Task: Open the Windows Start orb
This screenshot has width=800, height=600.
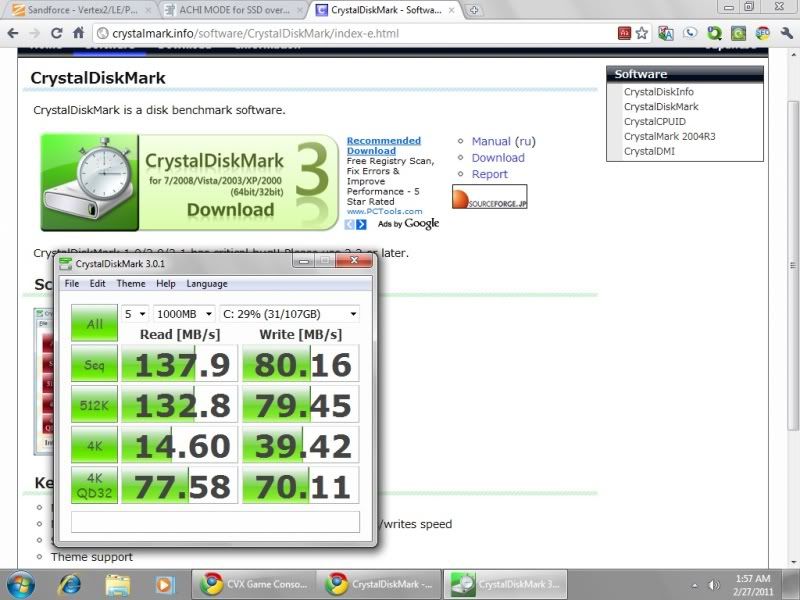Action: (20, 584)
